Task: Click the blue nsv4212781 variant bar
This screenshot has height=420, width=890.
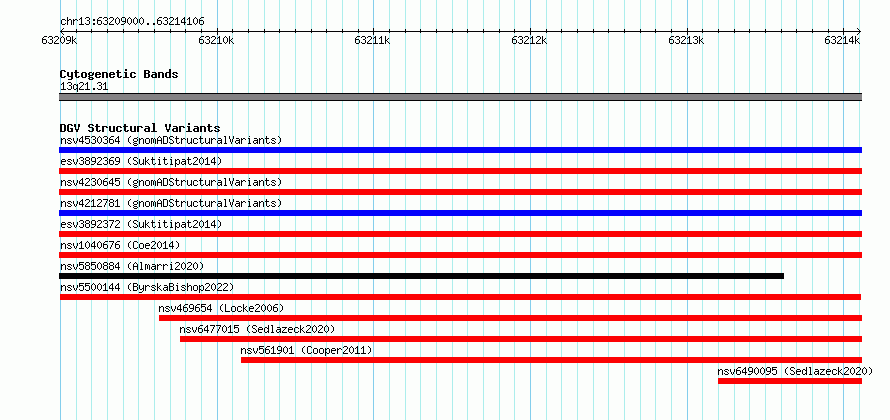Action: coord(460,213)
